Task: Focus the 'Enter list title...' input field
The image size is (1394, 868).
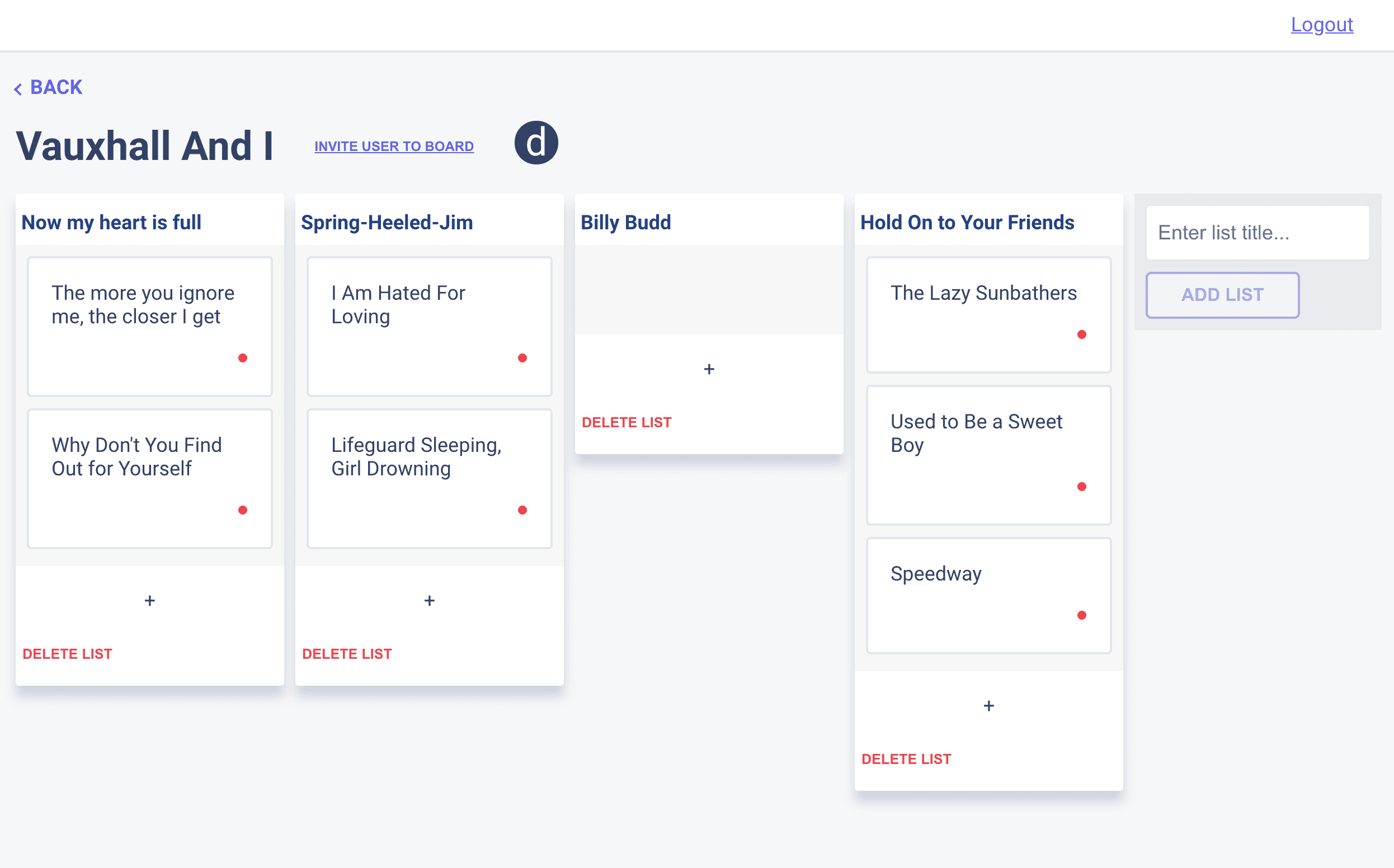Action: tap(1258, 233)
